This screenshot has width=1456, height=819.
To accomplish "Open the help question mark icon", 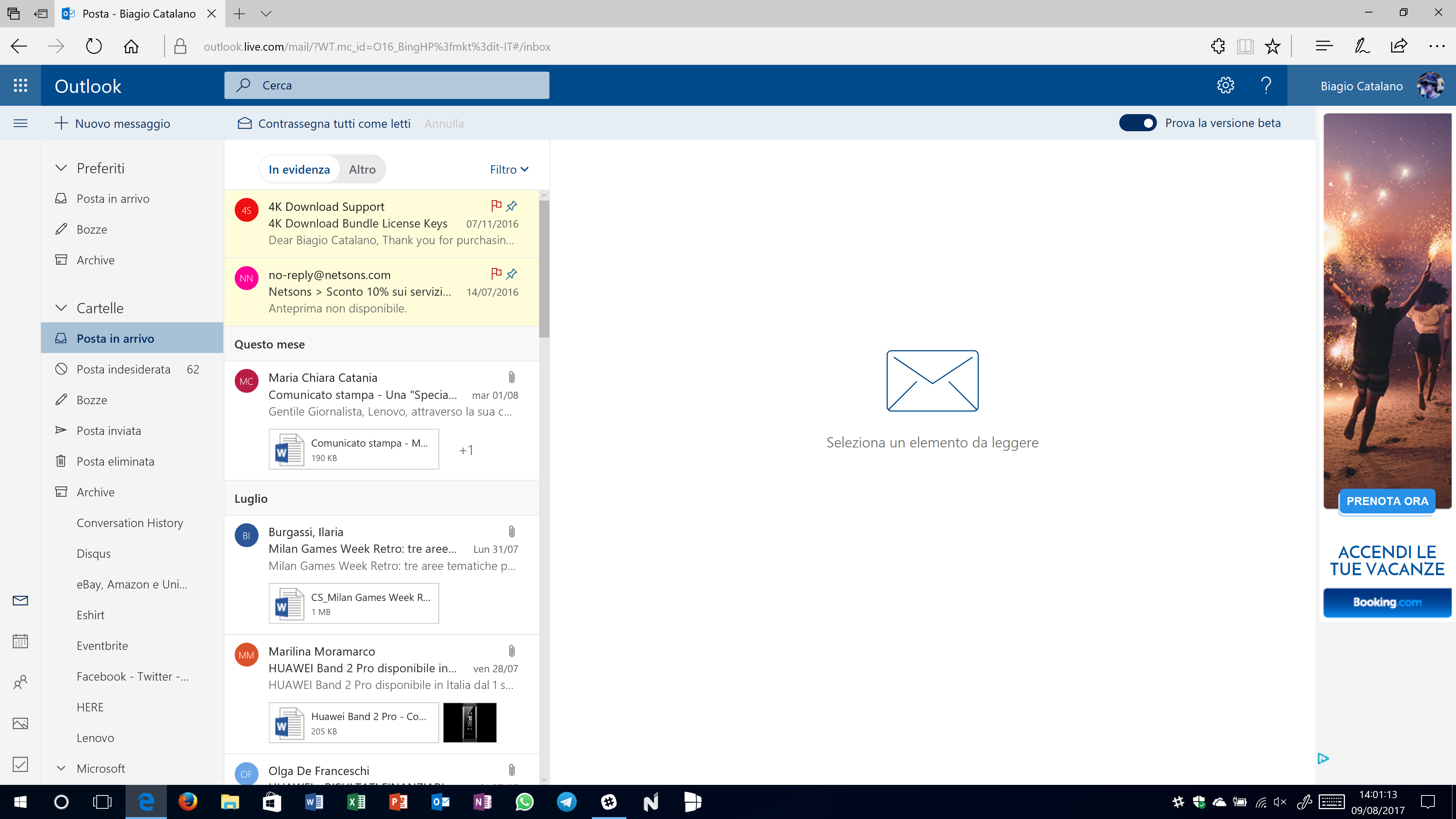I will coord(1266,85).
